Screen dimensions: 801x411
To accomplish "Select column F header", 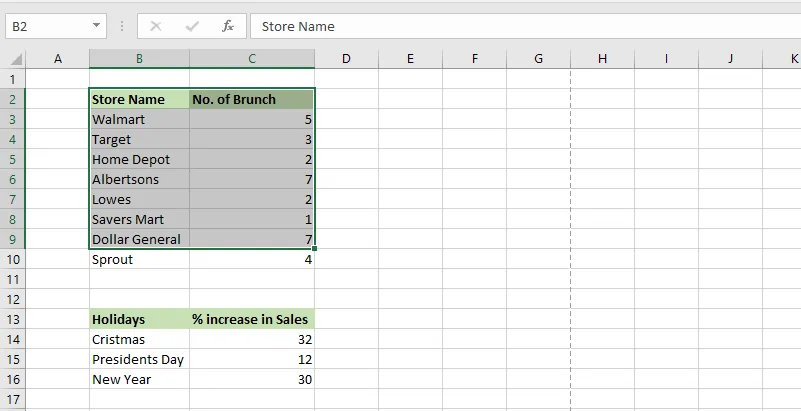I will pyautogui.click(x=475, y=59).
